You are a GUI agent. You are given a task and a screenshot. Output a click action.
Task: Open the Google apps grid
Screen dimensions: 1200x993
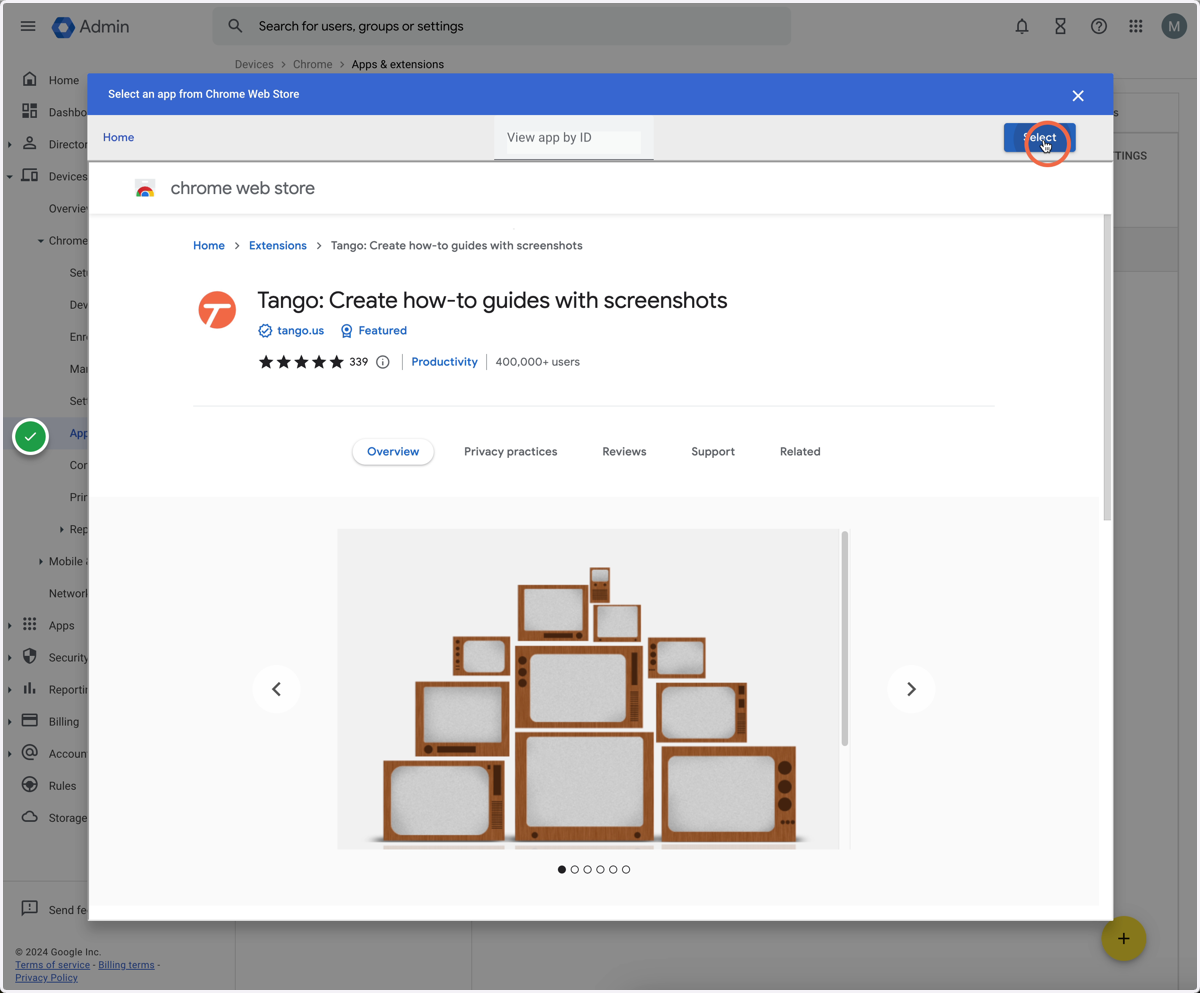[1136, 26]
